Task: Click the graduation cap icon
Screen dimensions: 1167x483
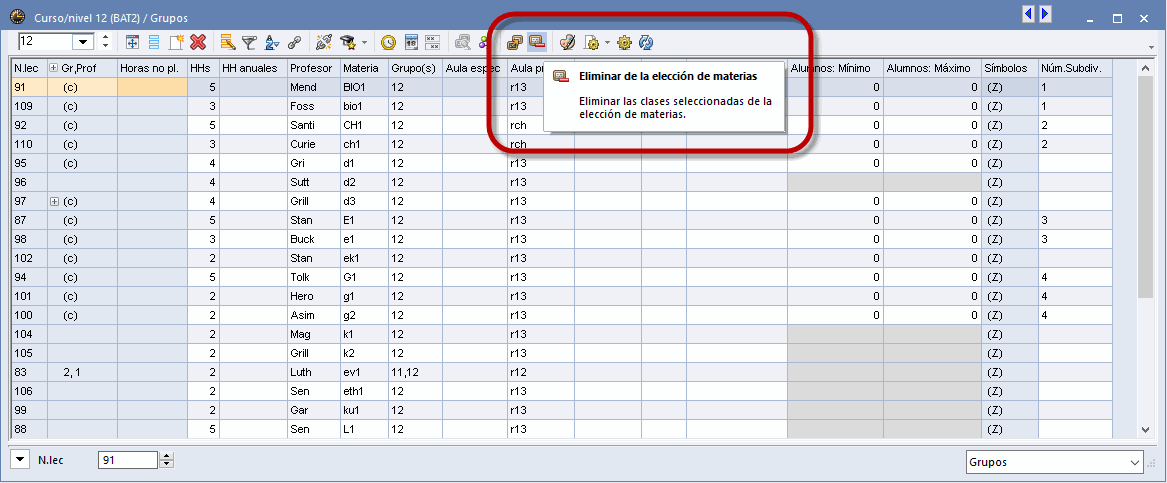Action: (x=348, y=42)
